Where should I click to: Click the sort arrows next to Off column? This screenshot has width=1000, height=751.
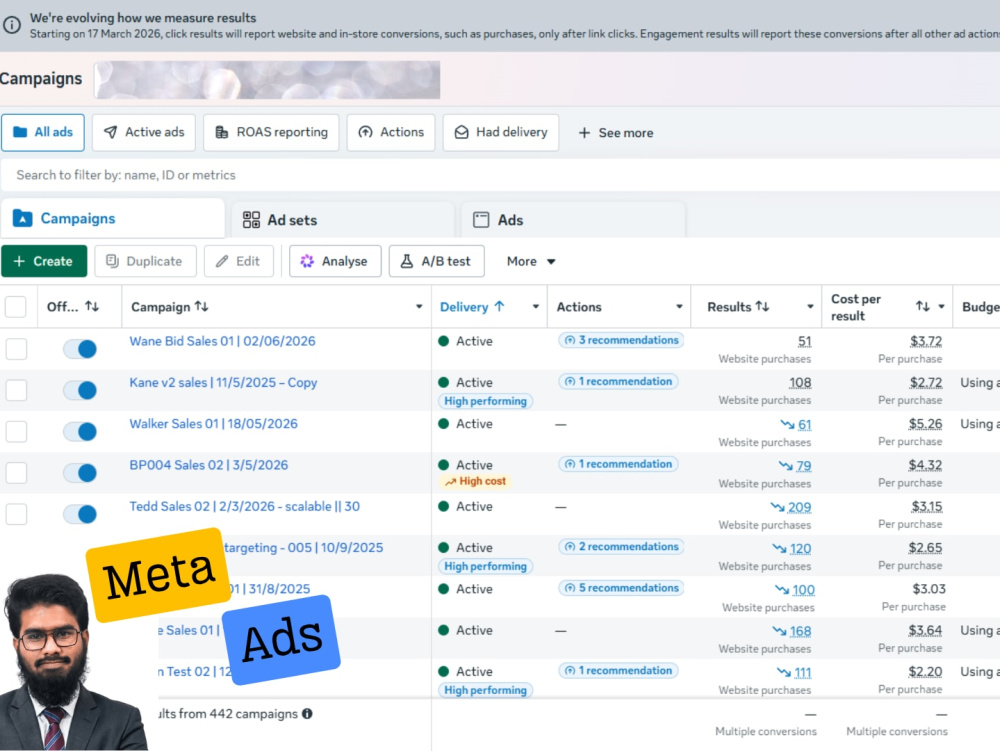coord(92,307)
